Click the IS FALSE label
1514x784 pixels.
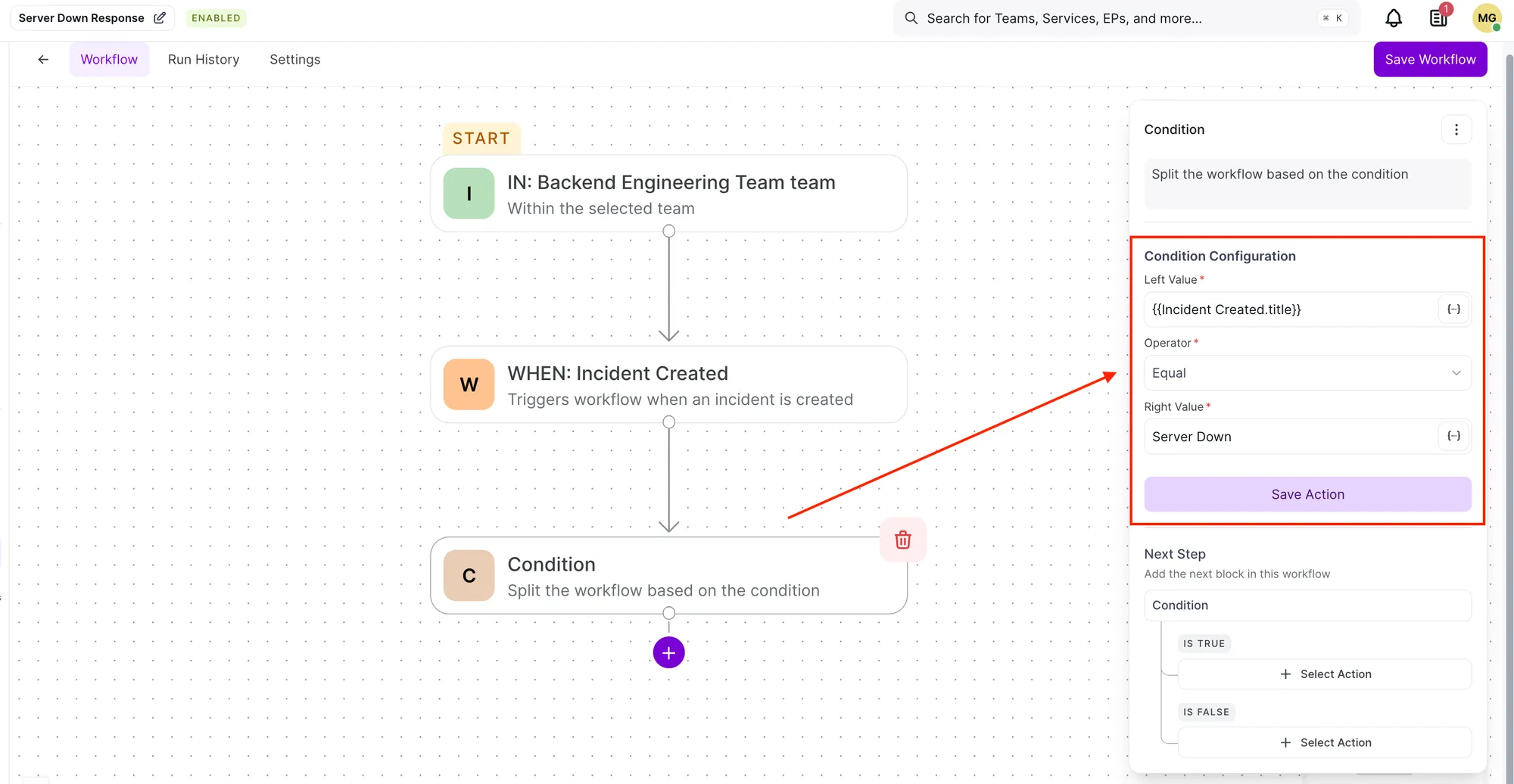1206,712
